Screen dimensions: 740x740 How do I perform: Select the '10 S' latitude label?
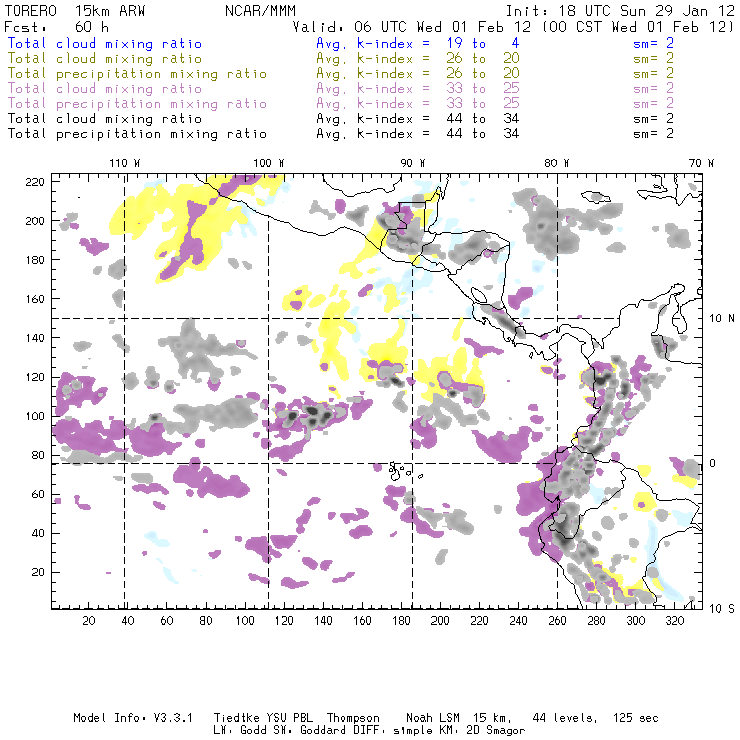tap(722, 609)
